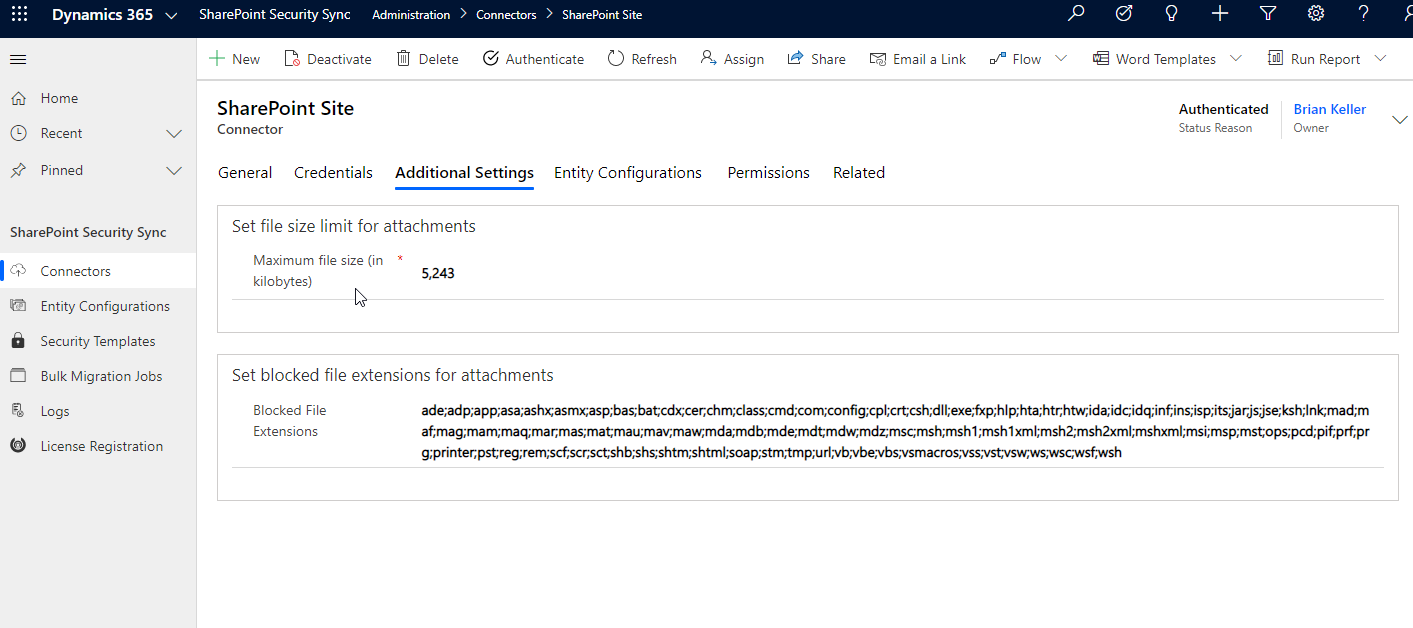Click Share in the command bar
Viewport: 1413px width, 628px height.
(x=817, y=59)
